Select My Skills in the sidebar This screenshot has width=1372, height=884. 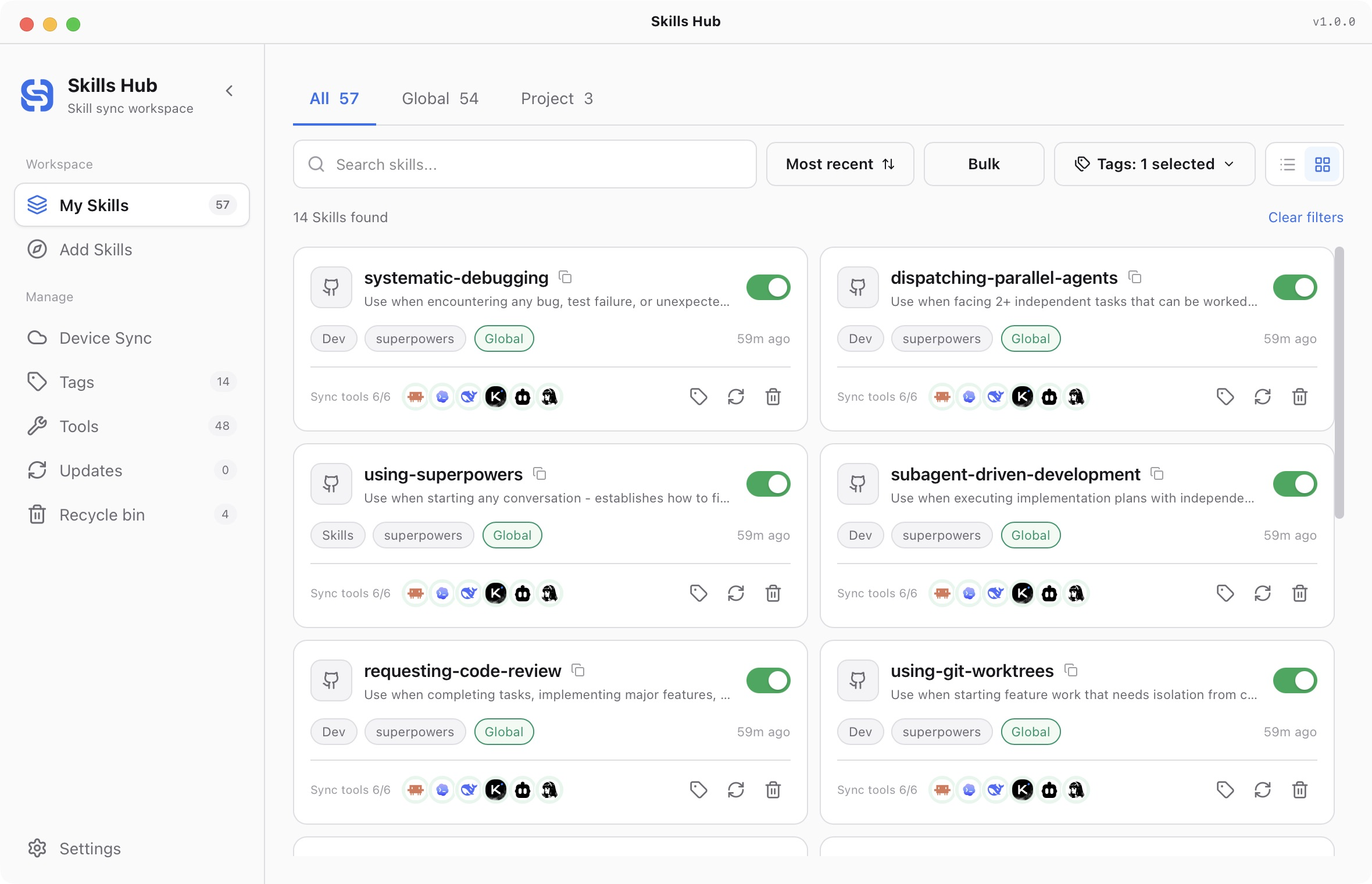point(132,205)
